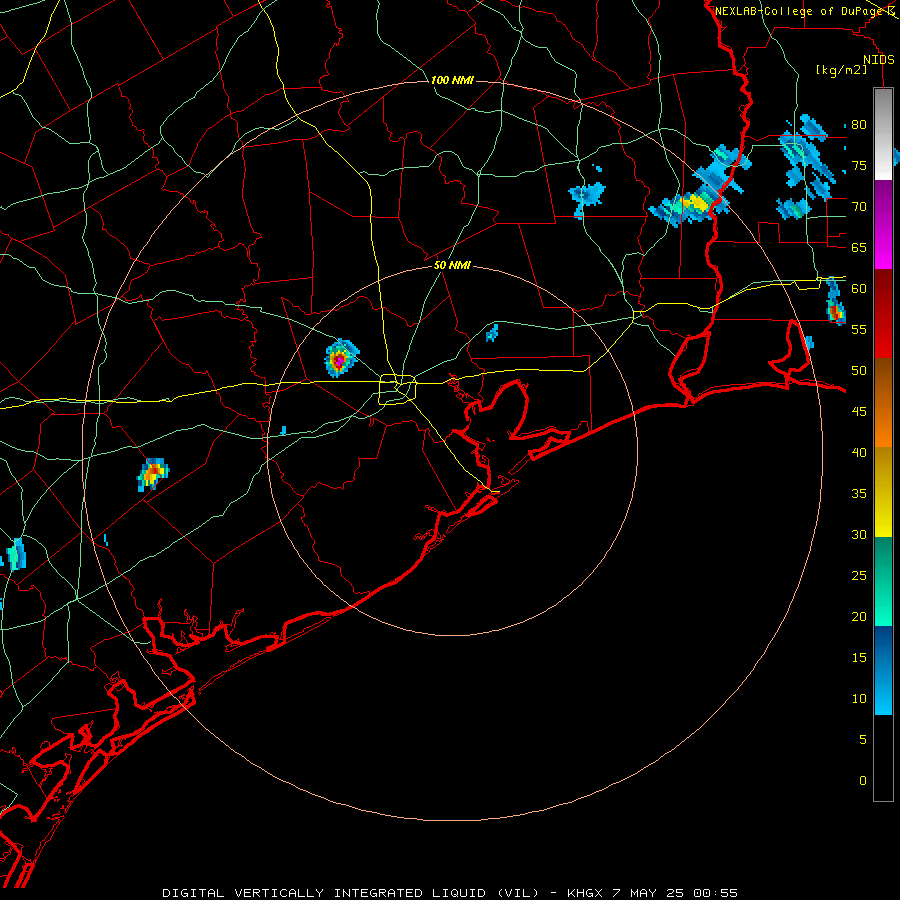This screenshot has width=900, height=900.
Task: Click the 40 value on the scale
Action: pyautogui.click(x=859, y=452)
